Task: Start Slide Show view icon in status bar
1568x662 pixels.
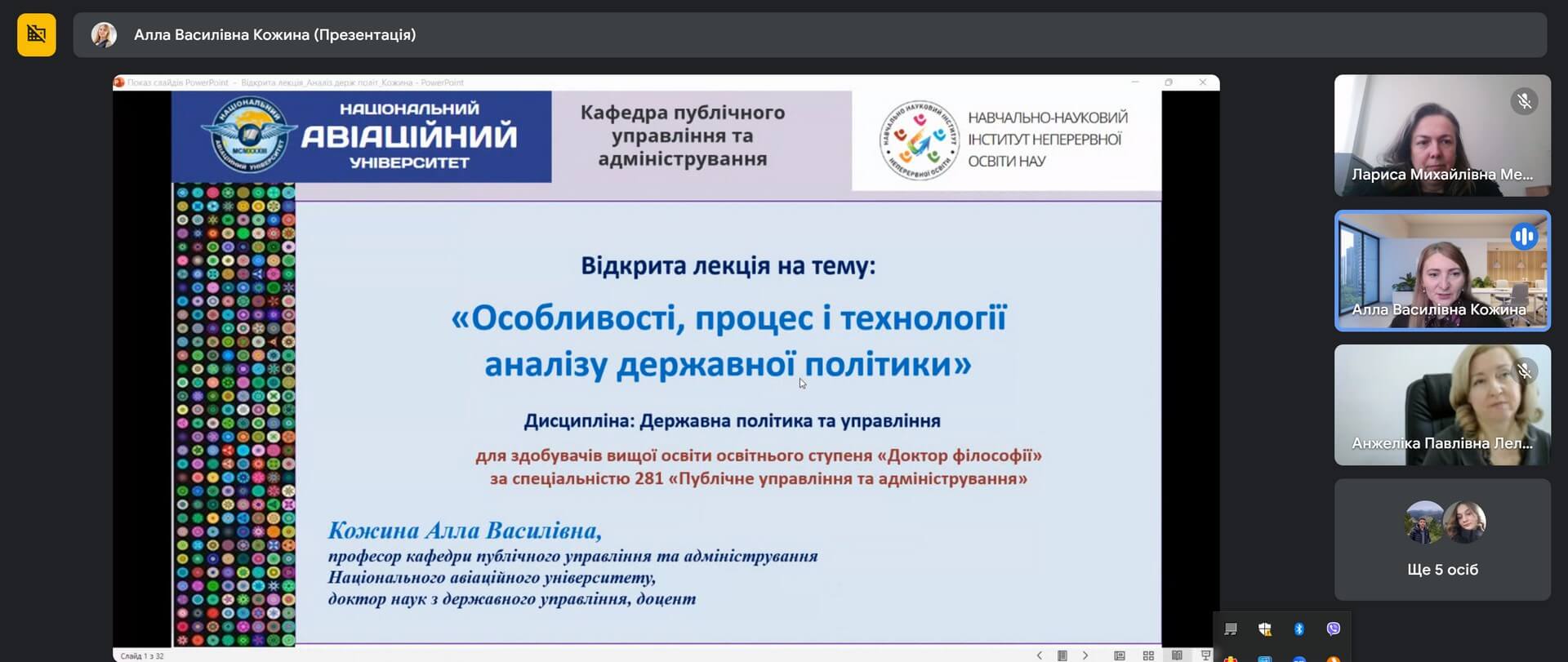Action: point(1205,655)
